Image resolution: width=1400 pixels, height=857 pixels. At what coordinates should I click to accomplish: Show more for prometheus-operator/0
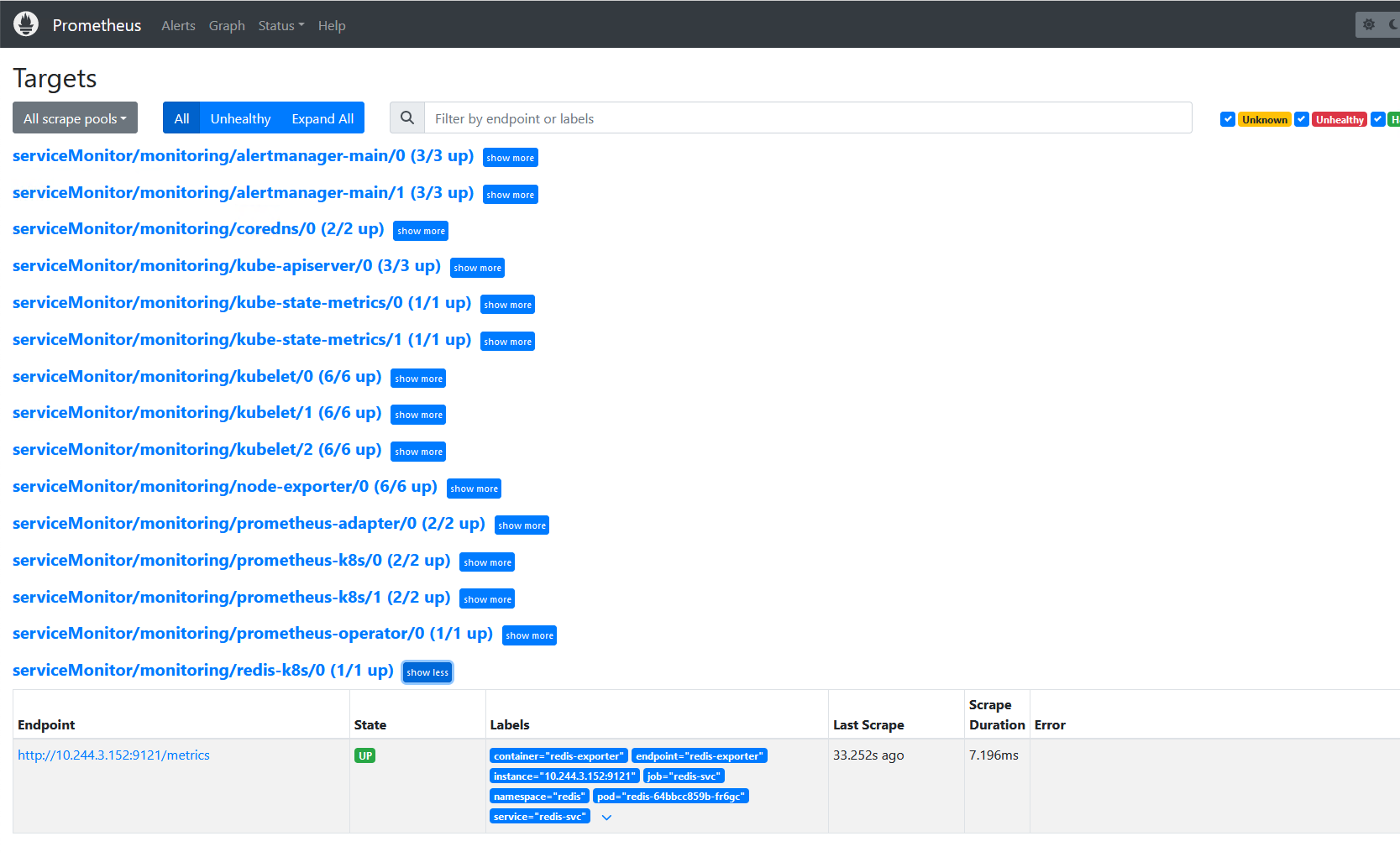pyautogui.click(x=529, y=635)
